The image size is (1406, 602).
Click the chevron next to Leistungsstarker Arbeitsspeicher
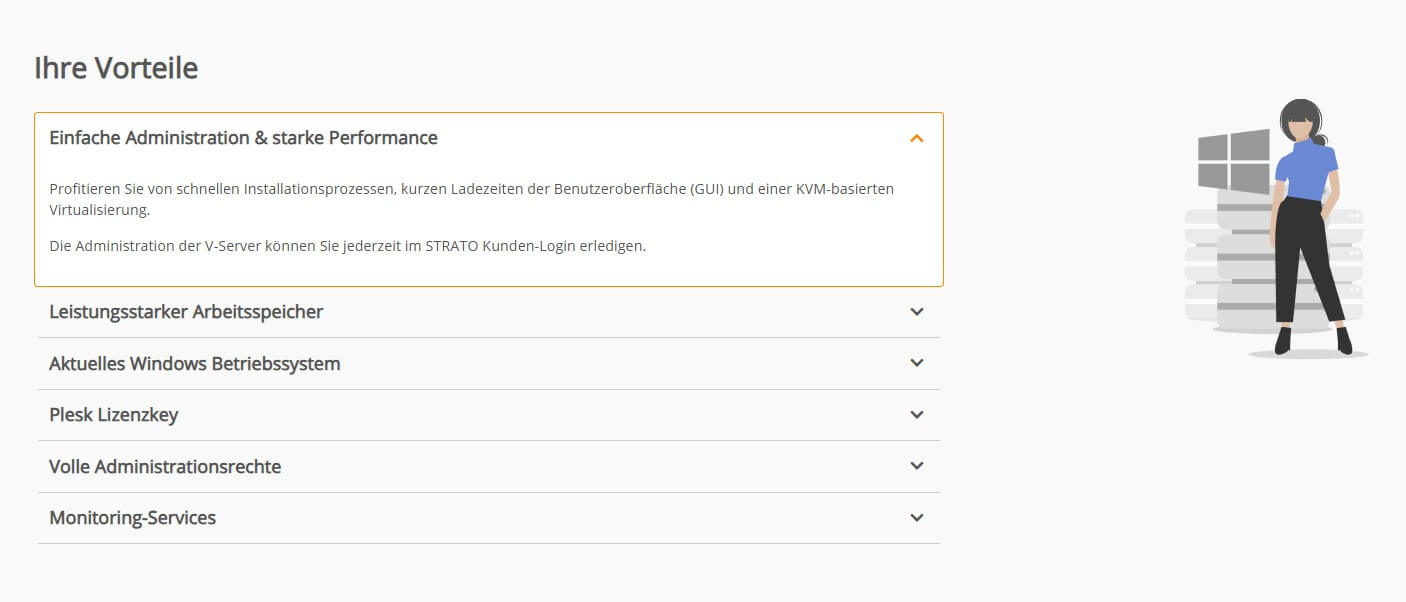[x=916, y=311]
